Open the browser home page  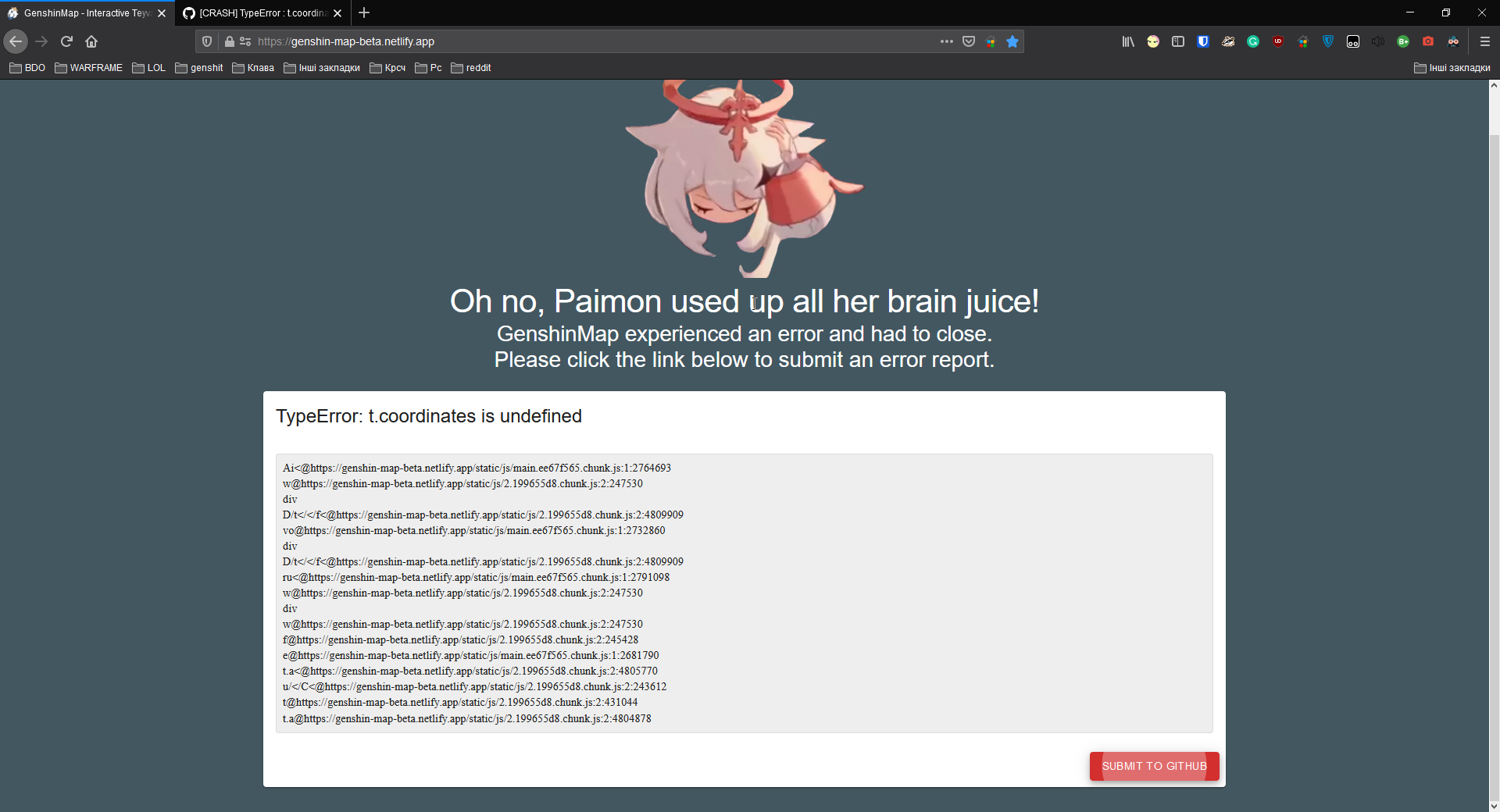91,41
